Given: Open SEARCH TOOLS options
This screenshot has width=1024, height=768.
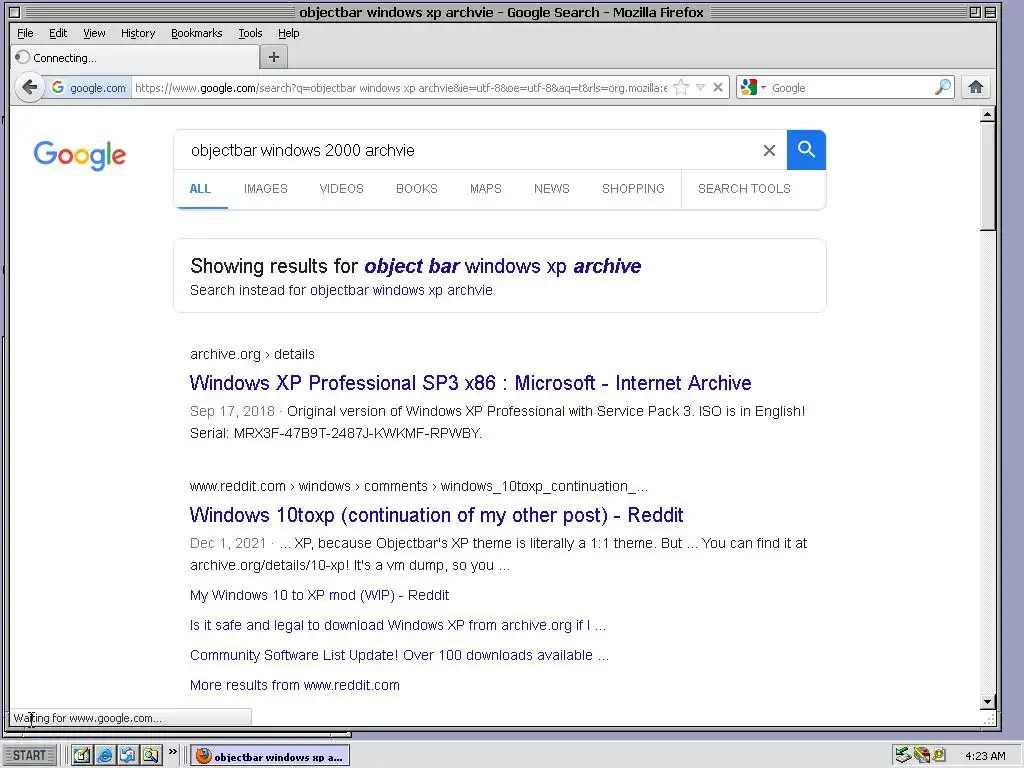Looking at the screenshot, I should point(744,189).
